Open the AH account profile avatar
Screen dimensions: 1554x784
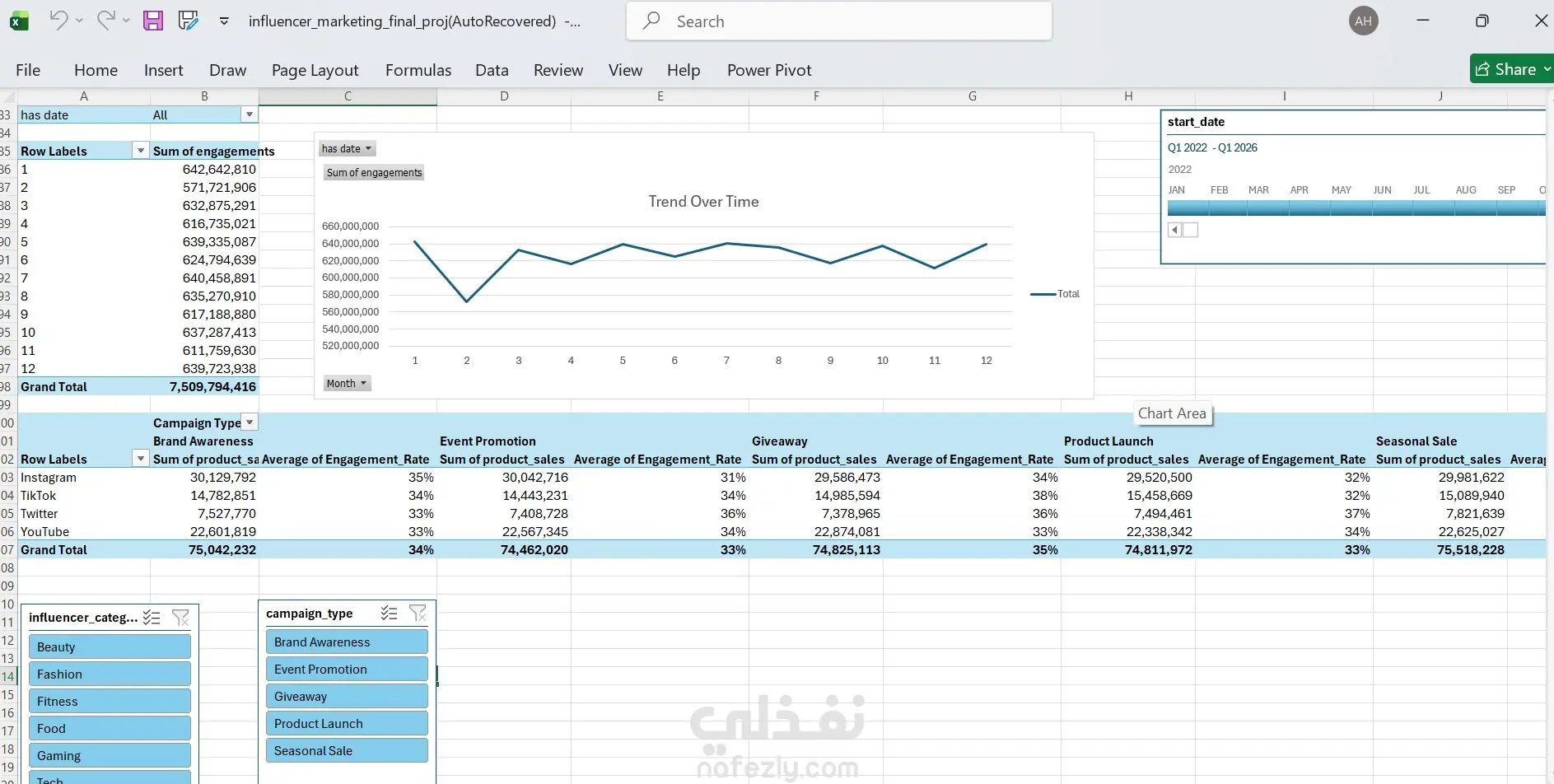pyautogui.click(x=1363, y=21)
